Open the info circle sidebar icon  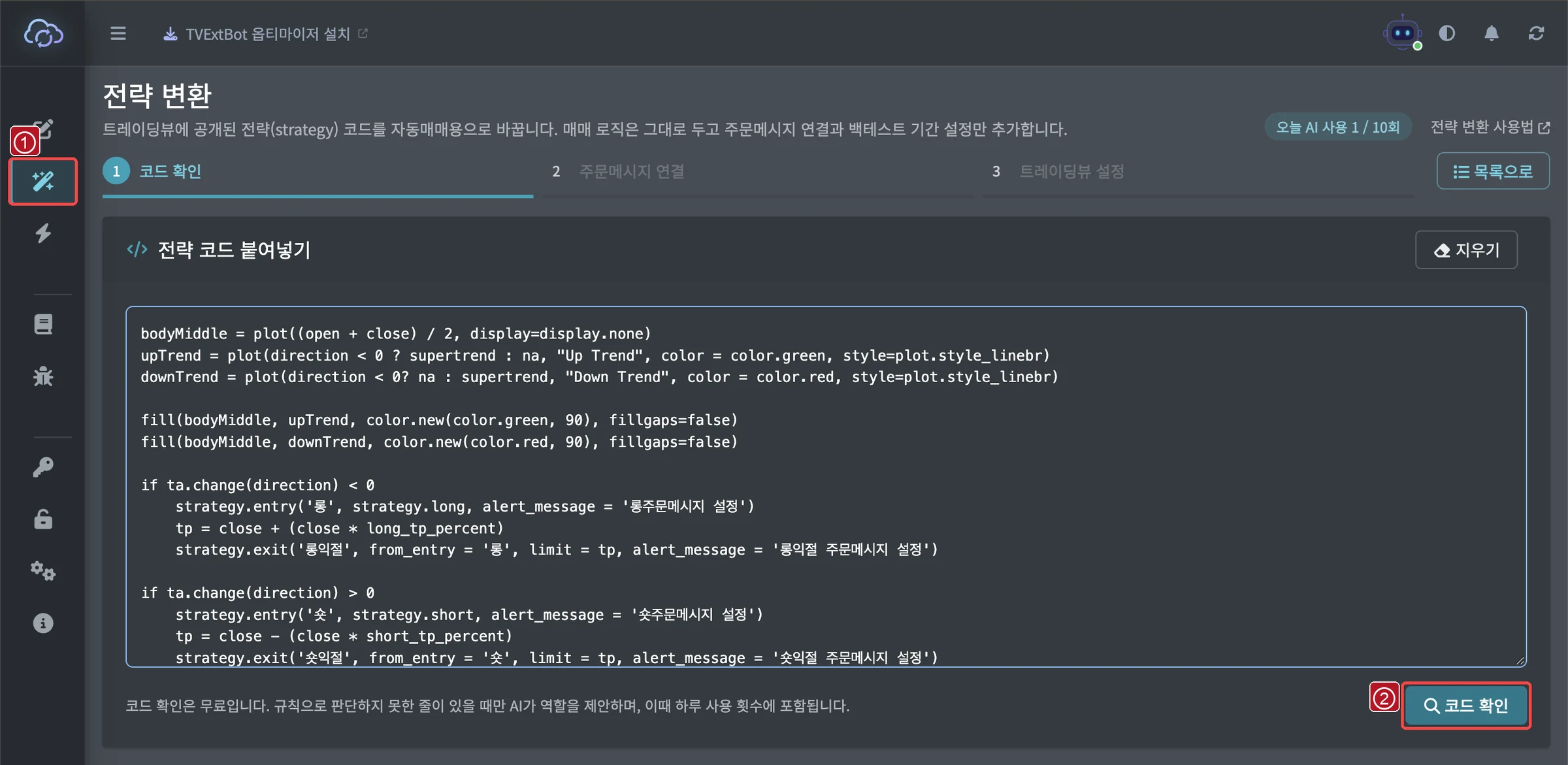[x=43, y=623]
